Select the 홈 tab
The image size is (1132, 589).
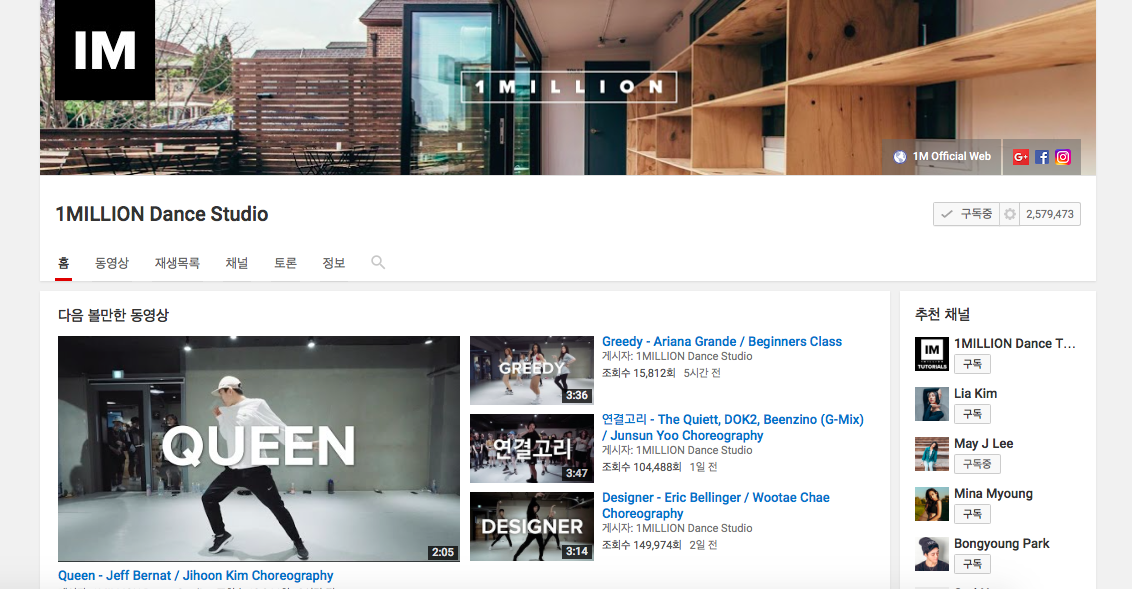point(64,263)
